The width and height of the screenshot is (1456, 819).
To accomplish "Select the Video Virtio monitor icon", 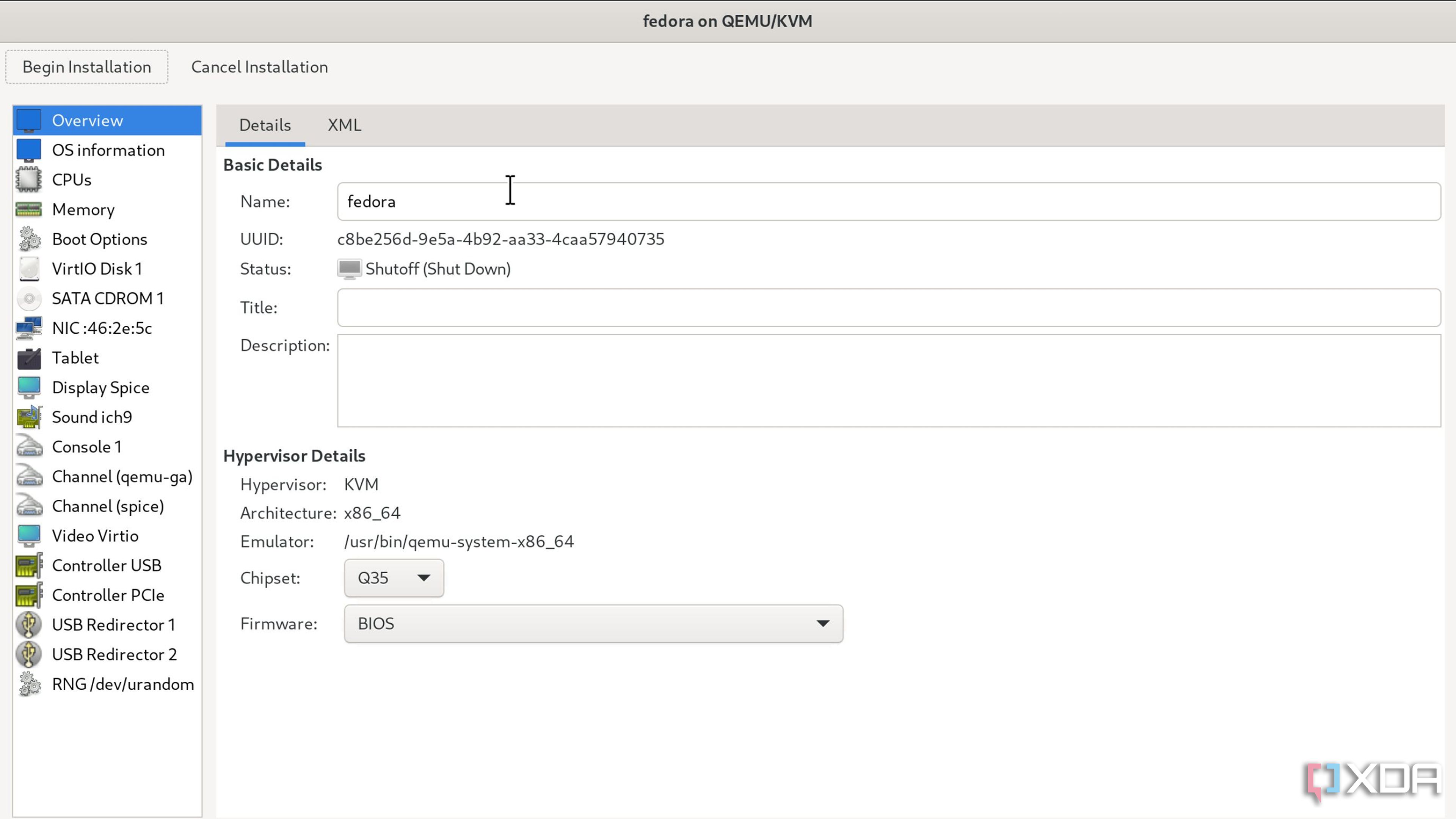I will coord(29,536).
